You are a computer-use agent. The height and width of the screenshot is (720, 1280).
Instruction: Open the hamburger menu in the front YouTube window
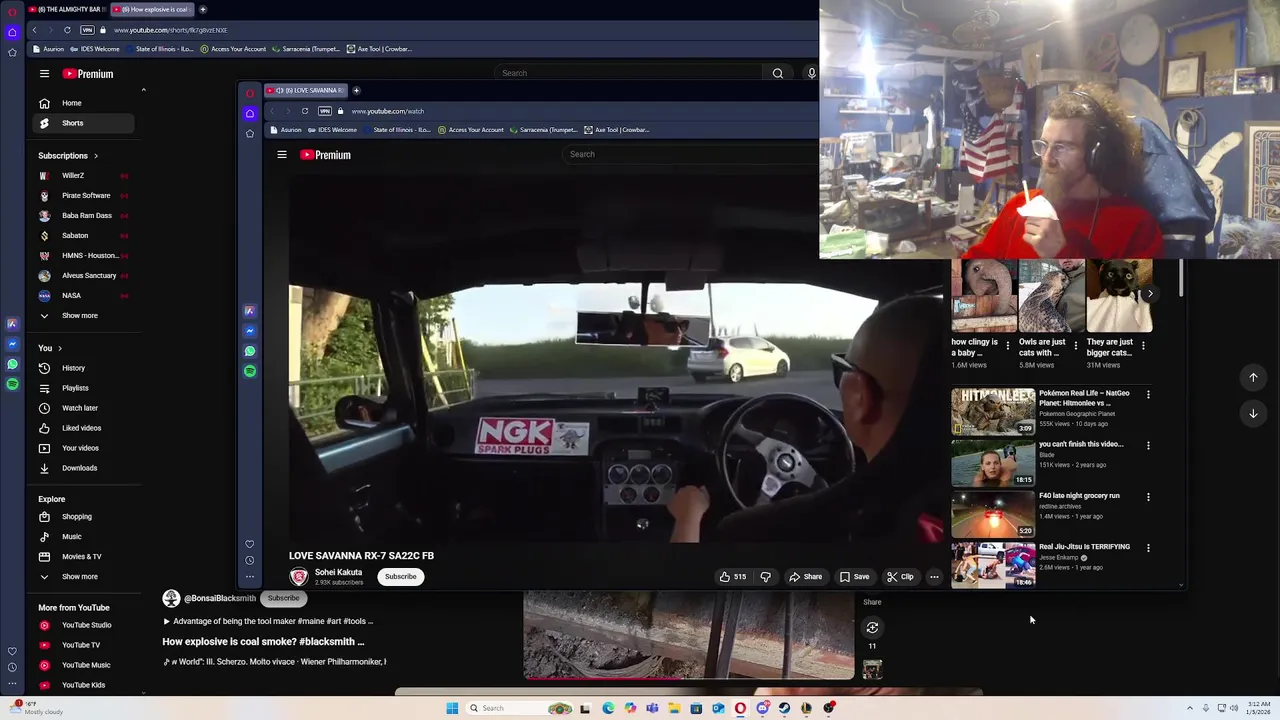(x=282, y=155)
